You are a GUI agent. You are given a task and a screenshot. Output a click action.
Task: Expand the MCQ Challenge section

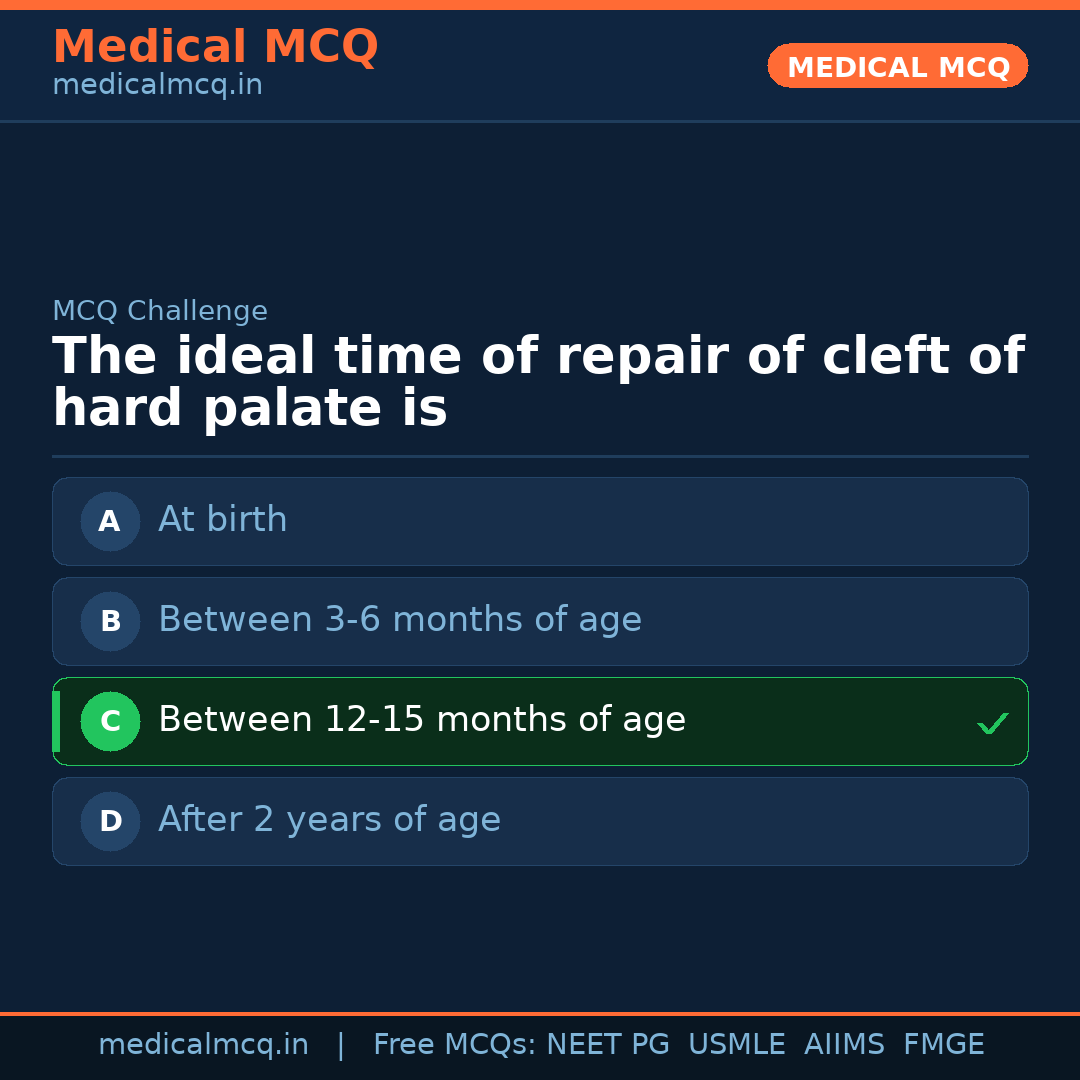click(159, 311)
